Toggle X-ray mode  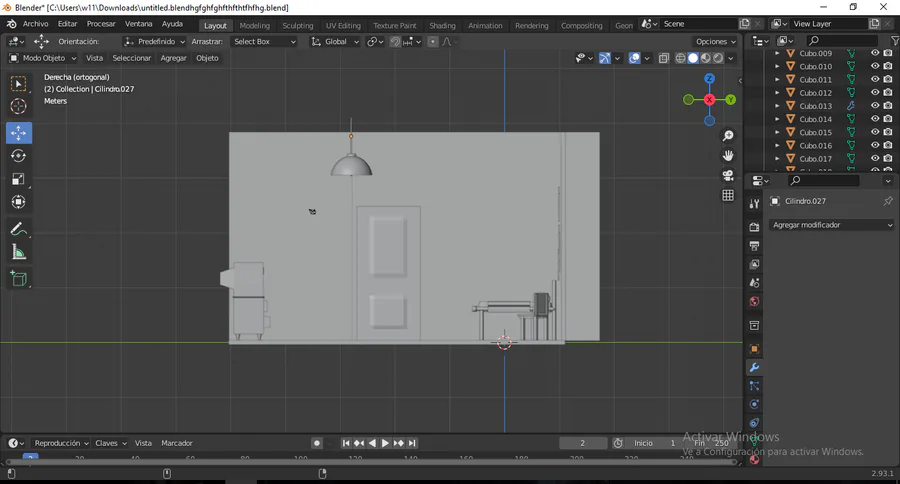664,58
